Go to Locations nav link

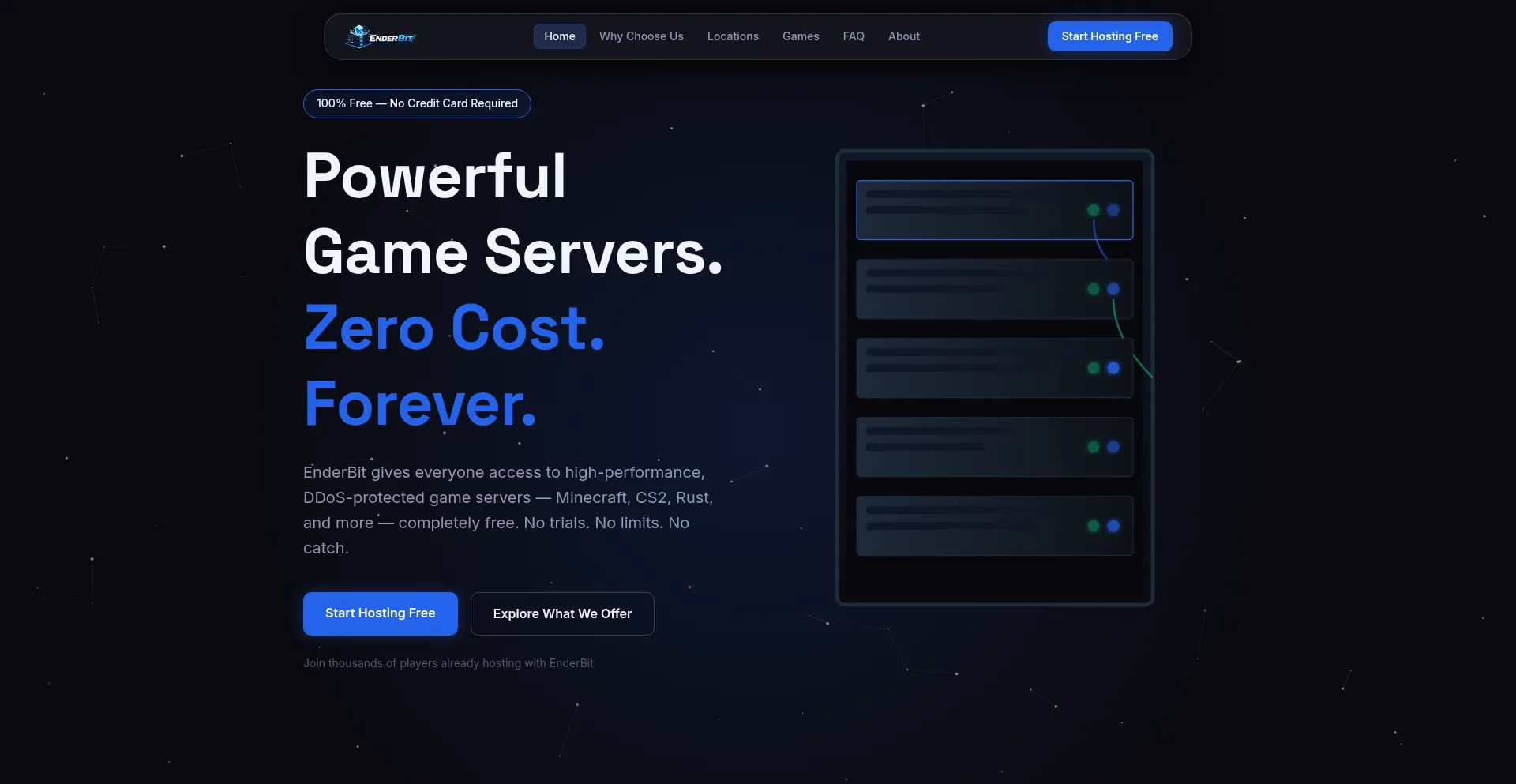(x=733, y=36)
